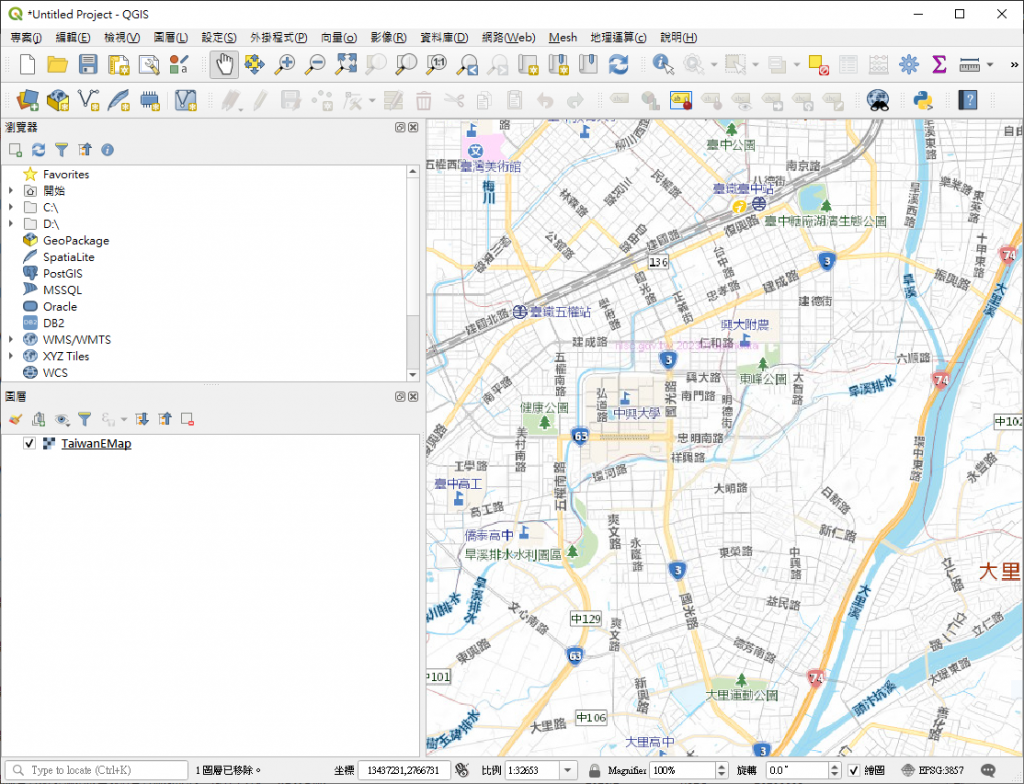Click New Shapefile Layer icon
Image resolution: width=1024 pixels, height=784 pixels.
point(88,101)
